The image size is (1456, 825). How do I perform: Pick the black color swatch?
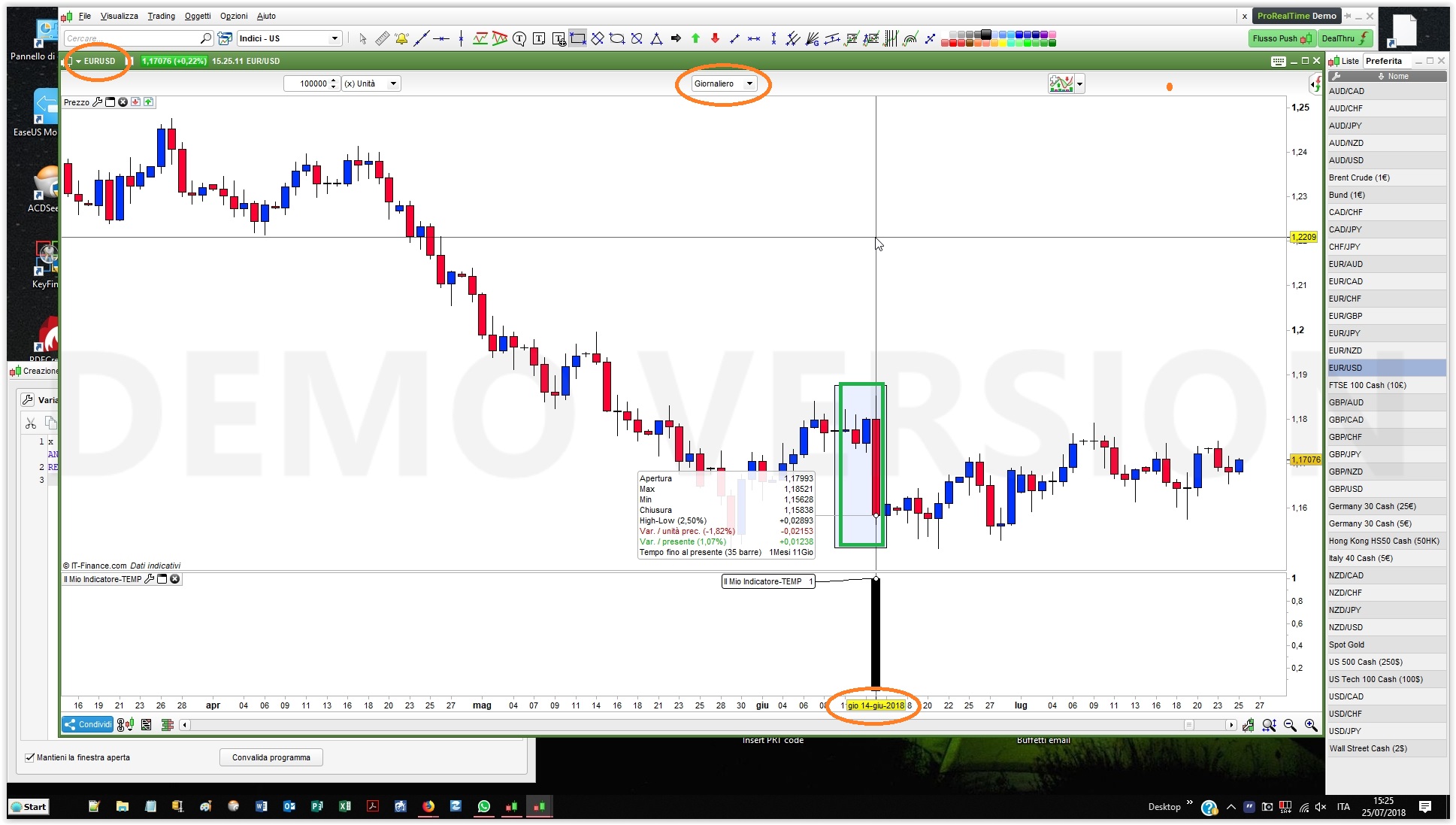pyautogui.click(x=985, y=35)
